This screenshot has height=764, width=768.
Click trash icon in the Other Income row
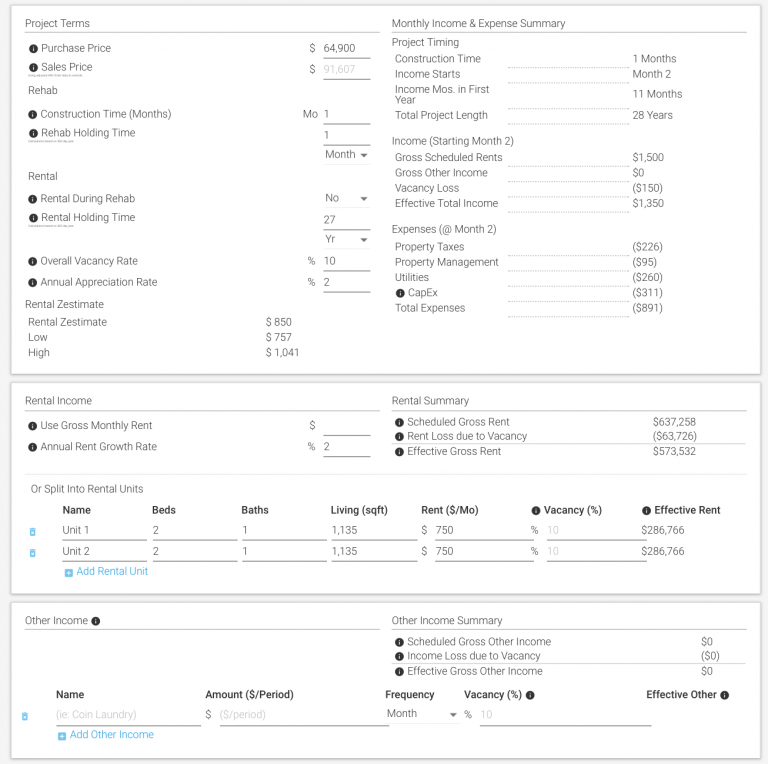point(25,716)
